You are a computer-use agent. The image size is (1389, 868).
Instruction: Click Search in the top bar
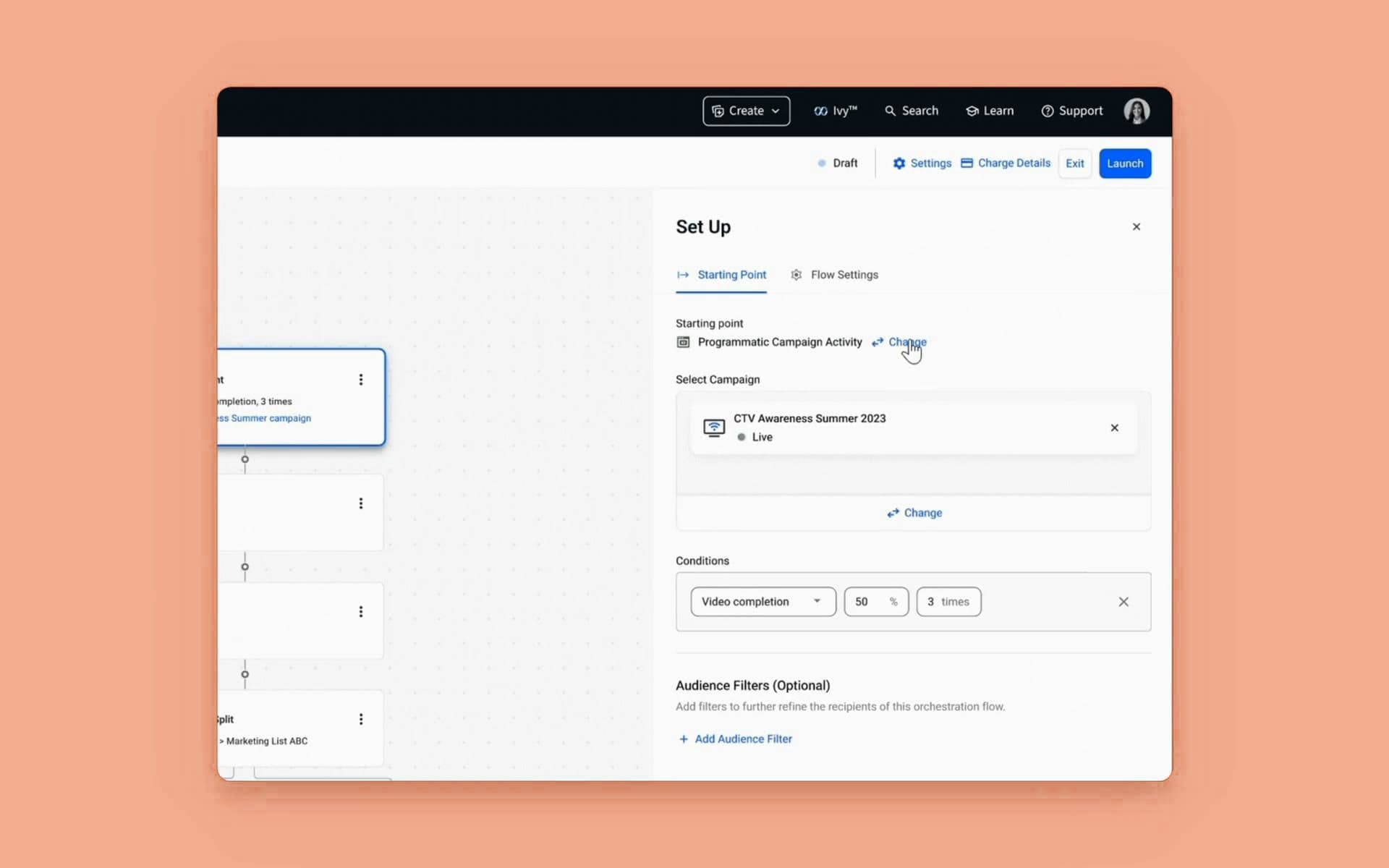tap(912, 111)
